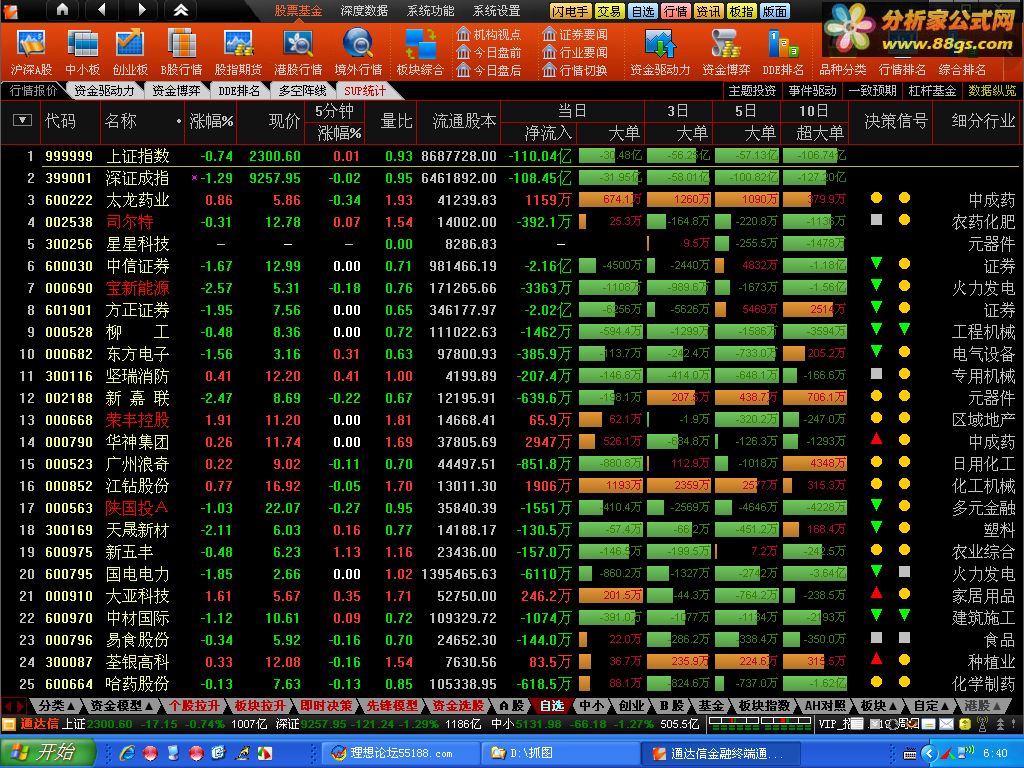Open 板块综合 toolbar icon
The height and width of the screenshot is (768, 1024).
(x=420, y=52)
